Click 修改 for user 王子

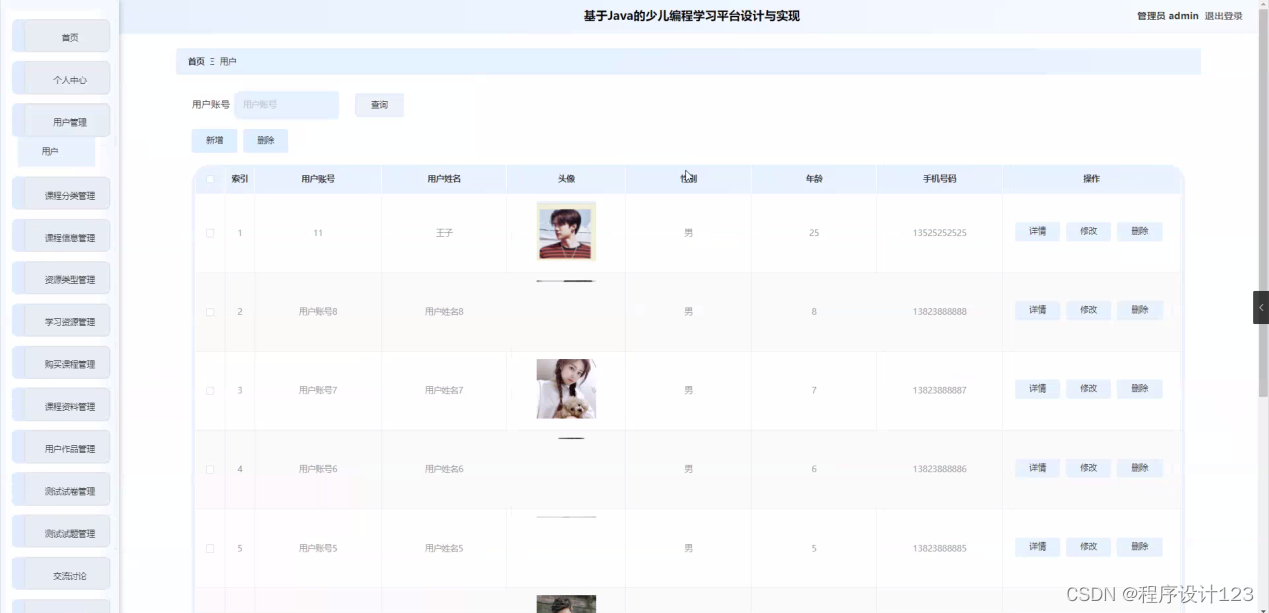pyautogui.click(x=1088, y=231)
